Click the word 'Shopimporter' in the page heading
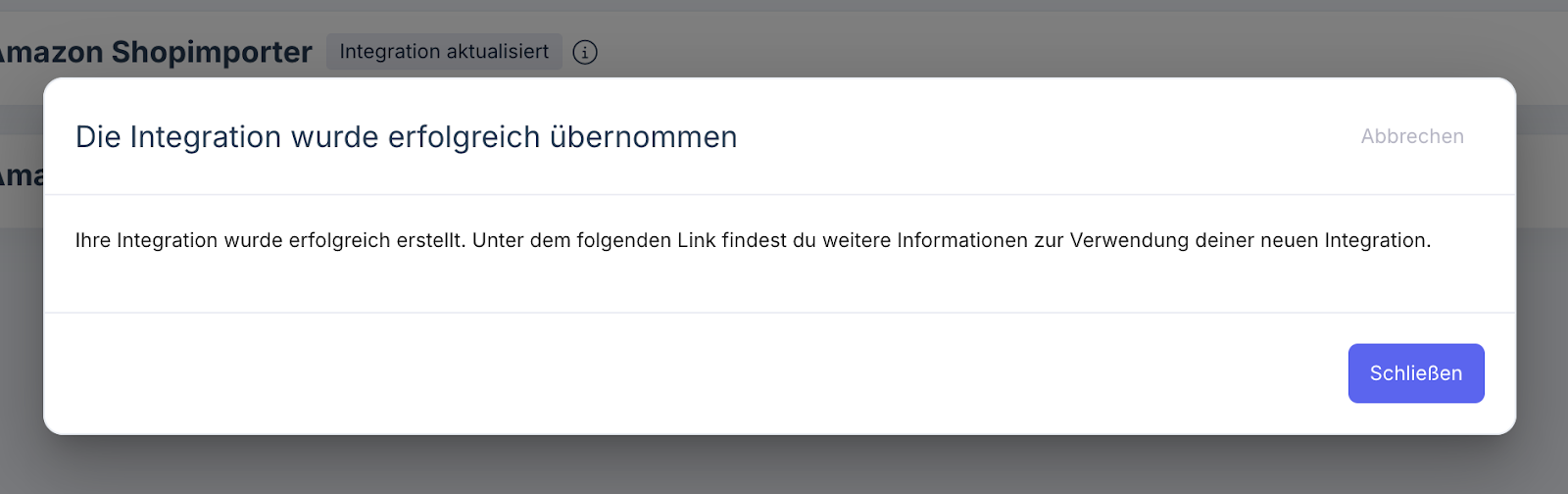The width and height of the screenshot is (1568, 494). [x=212, y=52]
